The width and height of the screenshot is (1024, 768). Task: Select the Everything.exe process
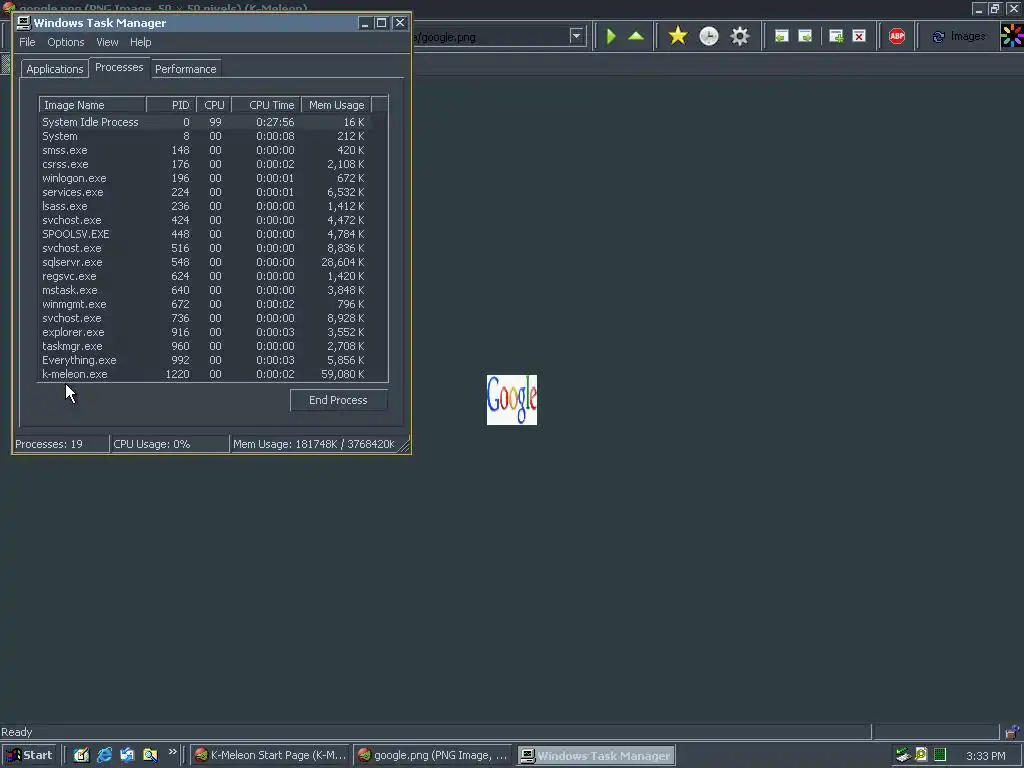coord(204,360)
